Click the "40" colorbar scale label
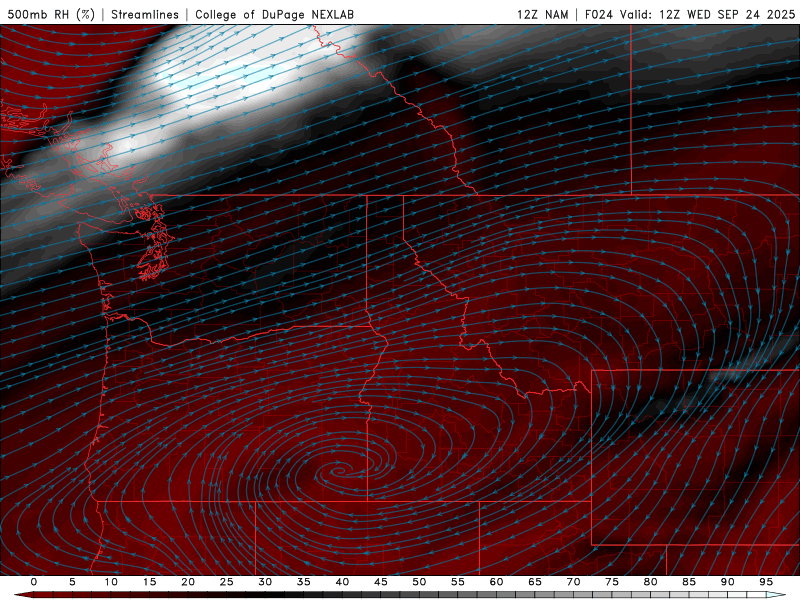Viewport: 800px width, 600px height. [x=342, y=582]
